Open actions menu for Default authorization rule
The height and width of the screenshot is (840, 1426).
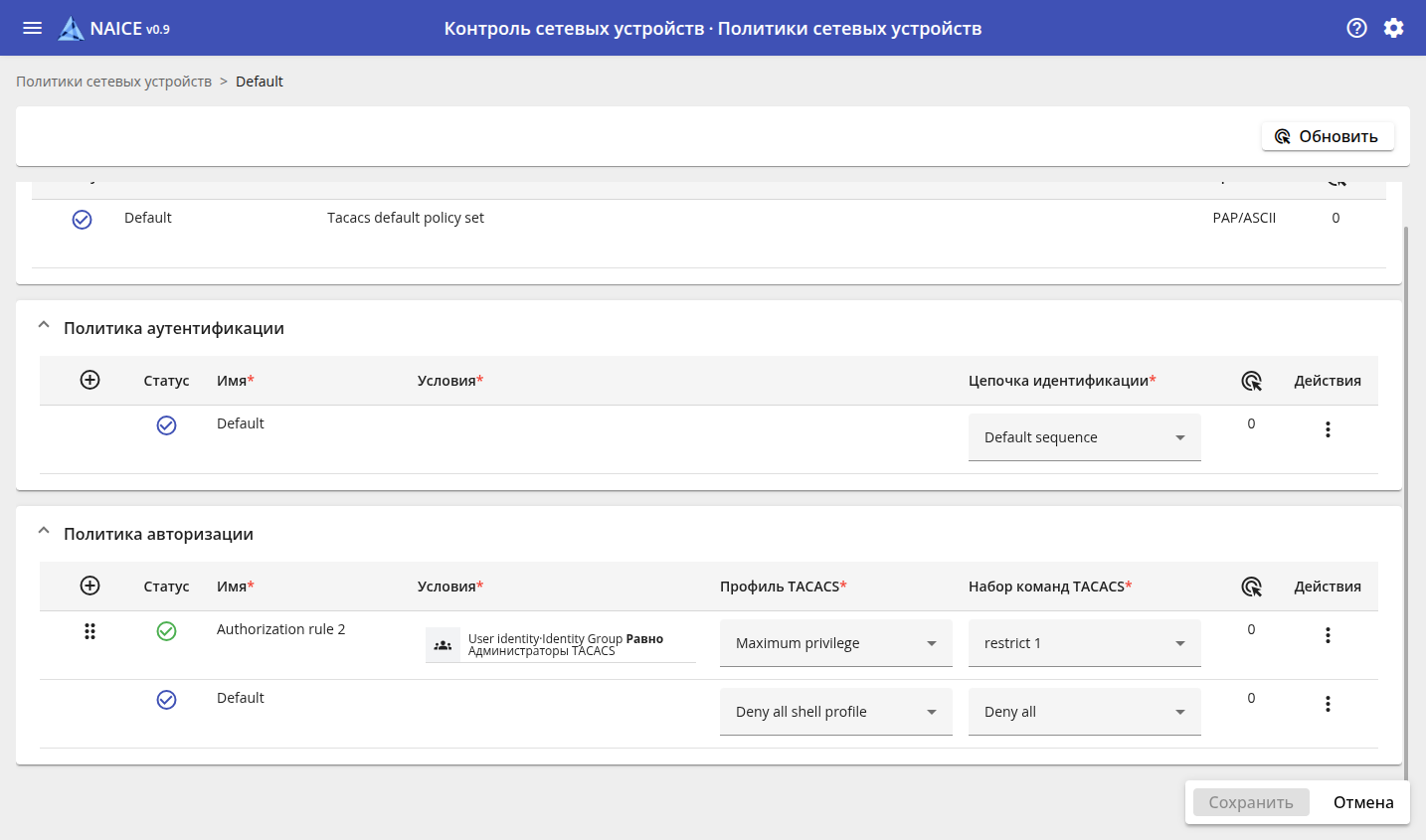click(x=1328, y=704)
